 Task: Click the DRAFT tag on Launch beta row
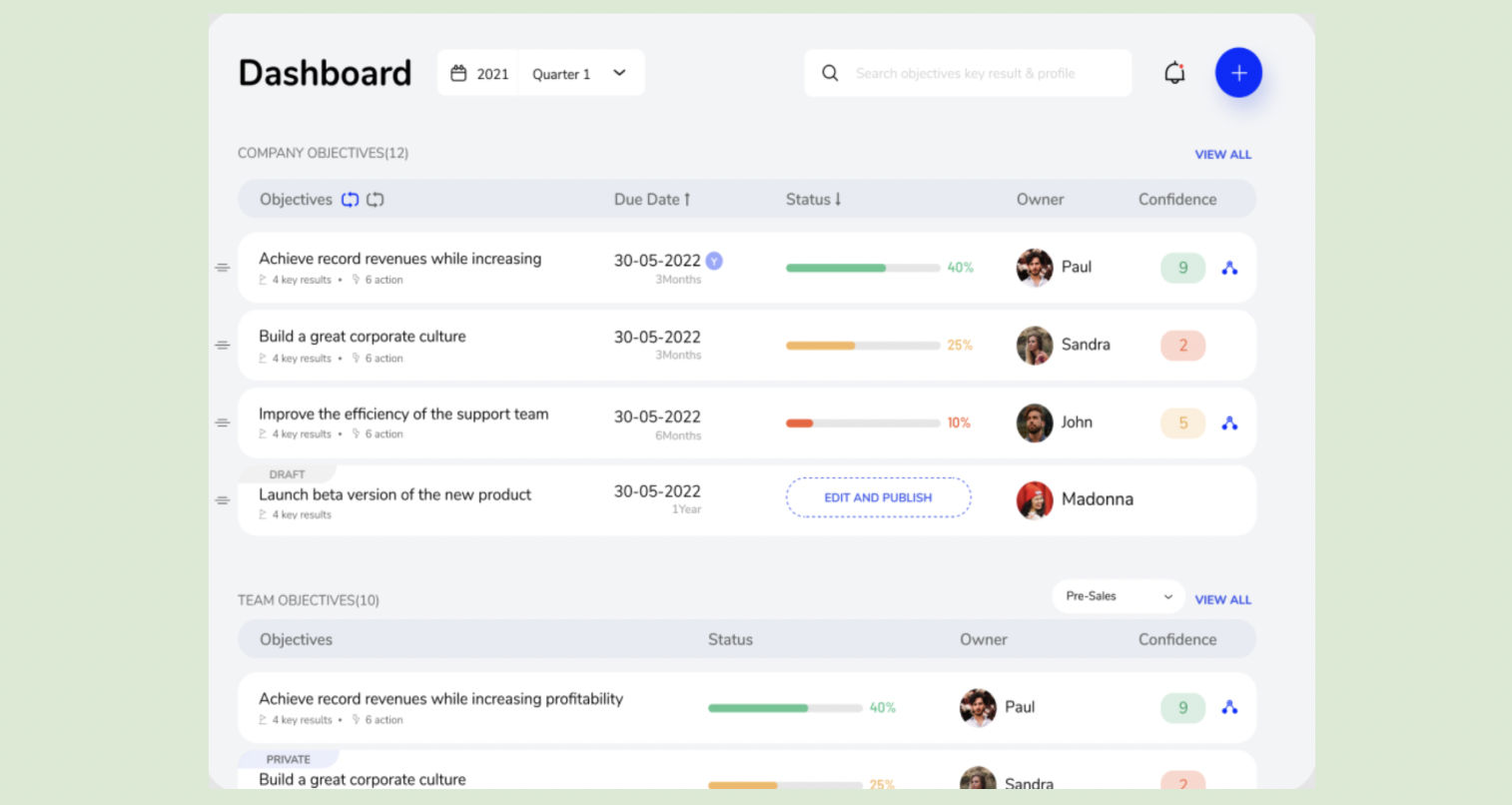[x=287, y=474]
